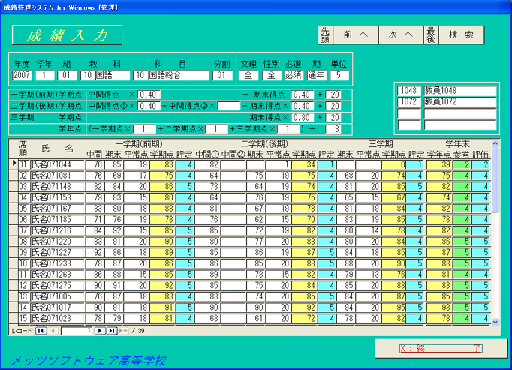Screen dimensions: 512x370
Task: Click the record number box in navigator
Action: point(76,331)
